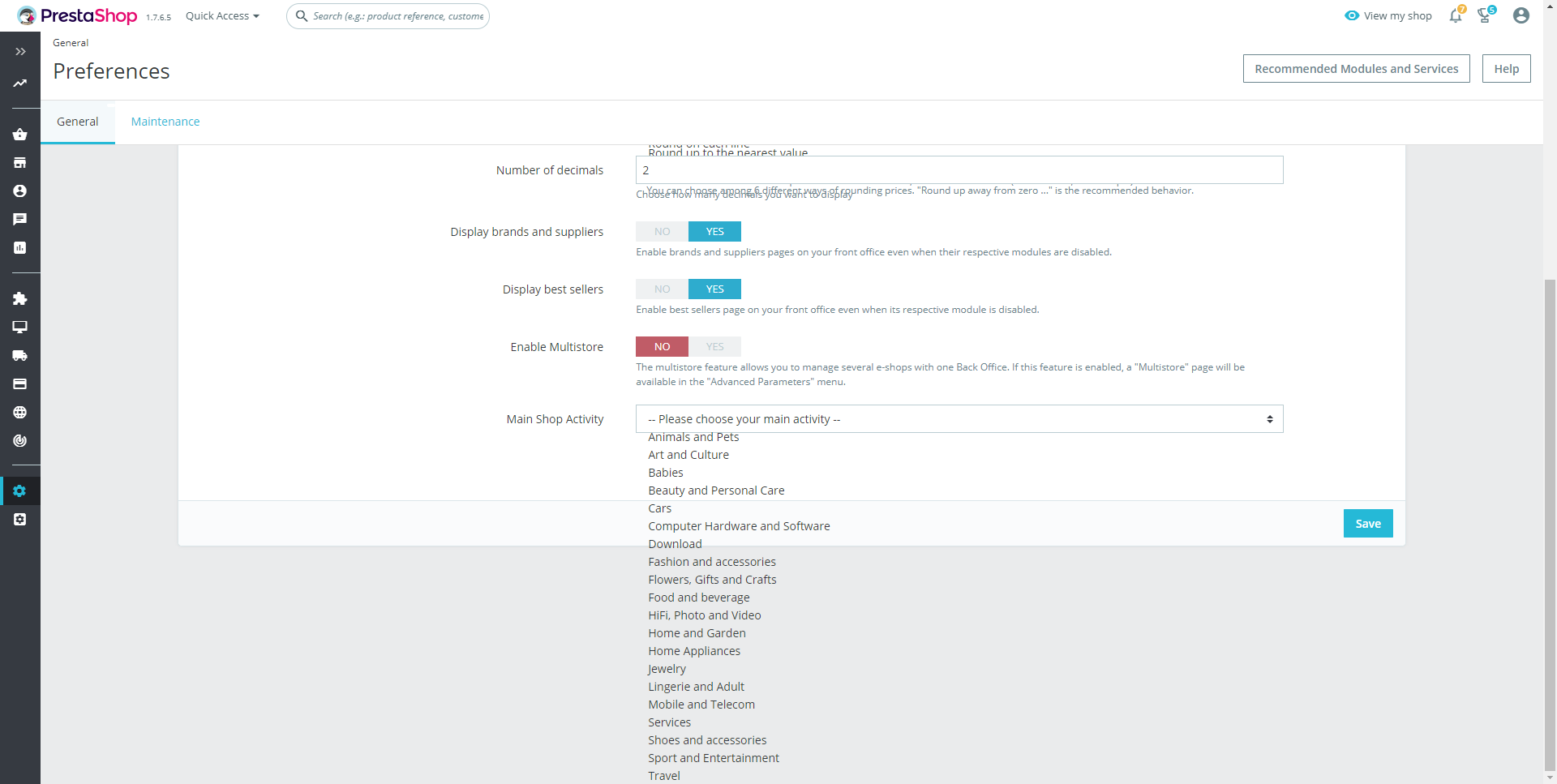1557x784 pixels.
Task: Set Enable Multistore to NO
Action: tap(663, 347)
